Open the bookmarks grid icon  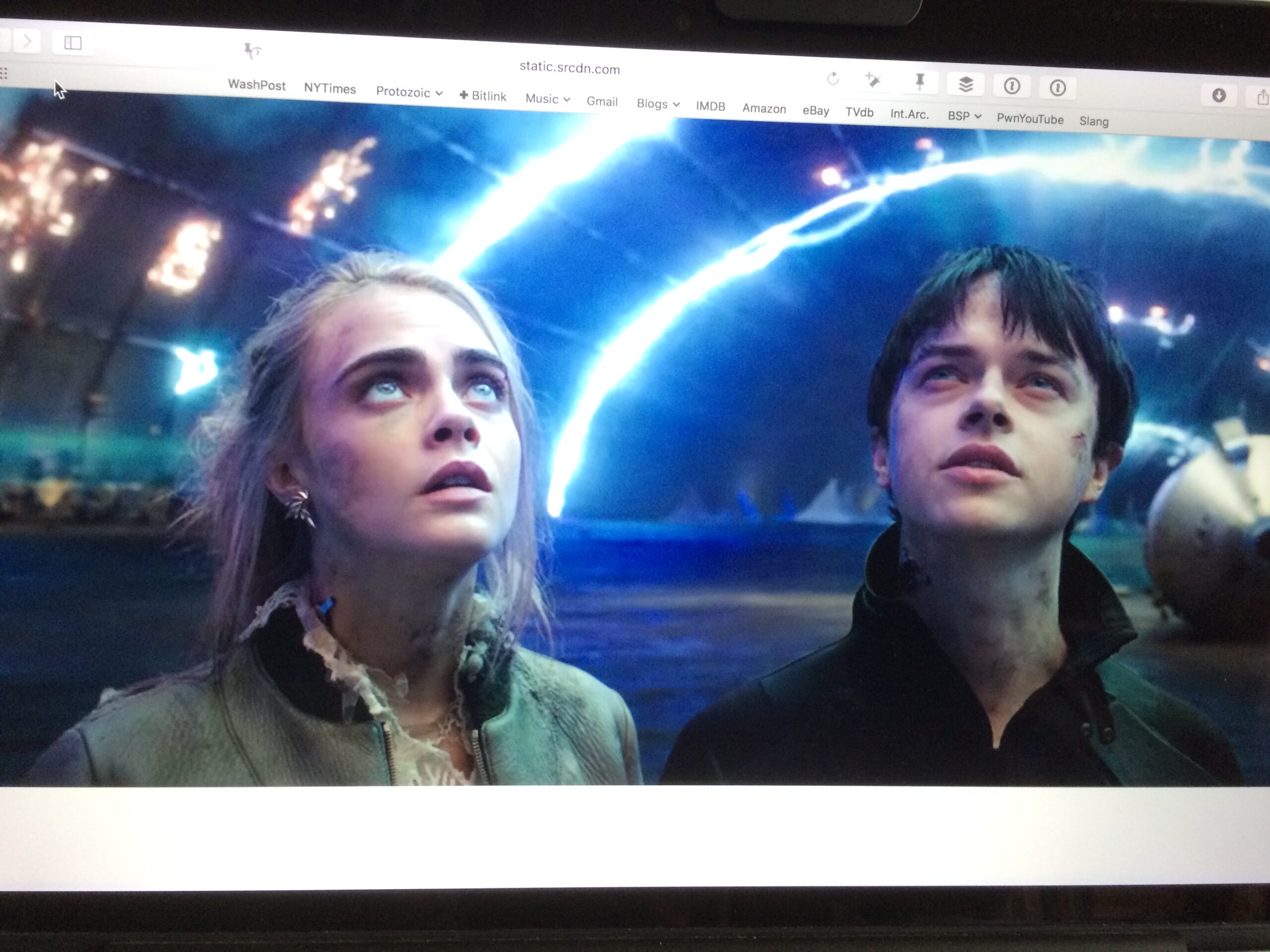pos(3,73)
